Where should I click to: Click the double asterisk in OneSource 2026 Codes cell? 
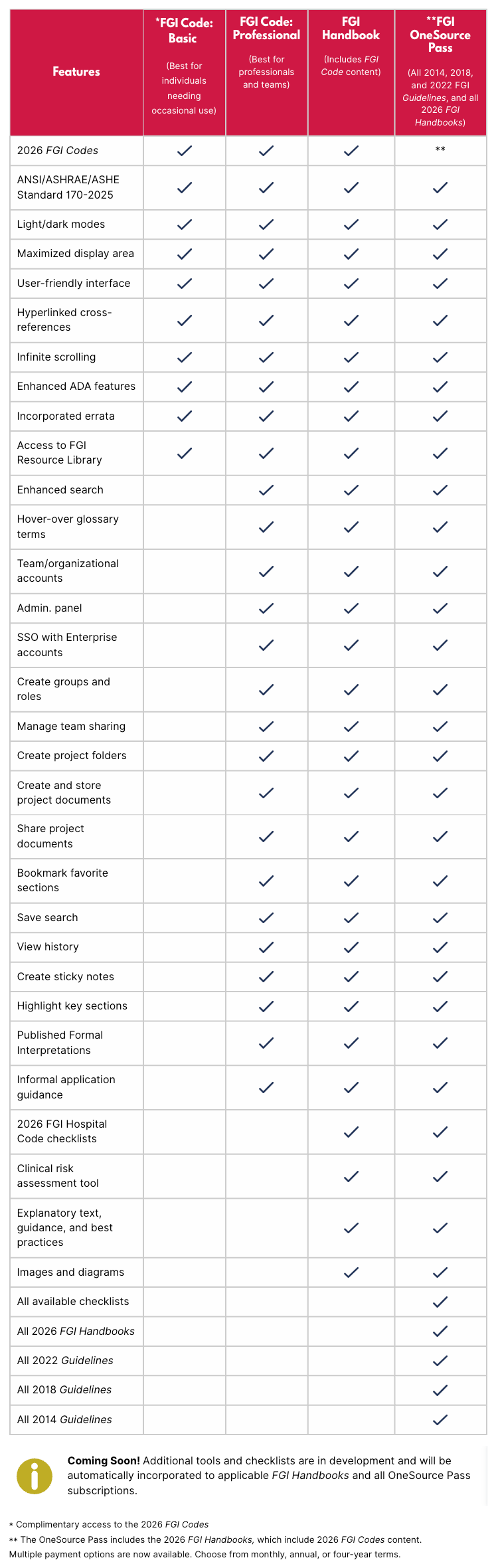440,150
